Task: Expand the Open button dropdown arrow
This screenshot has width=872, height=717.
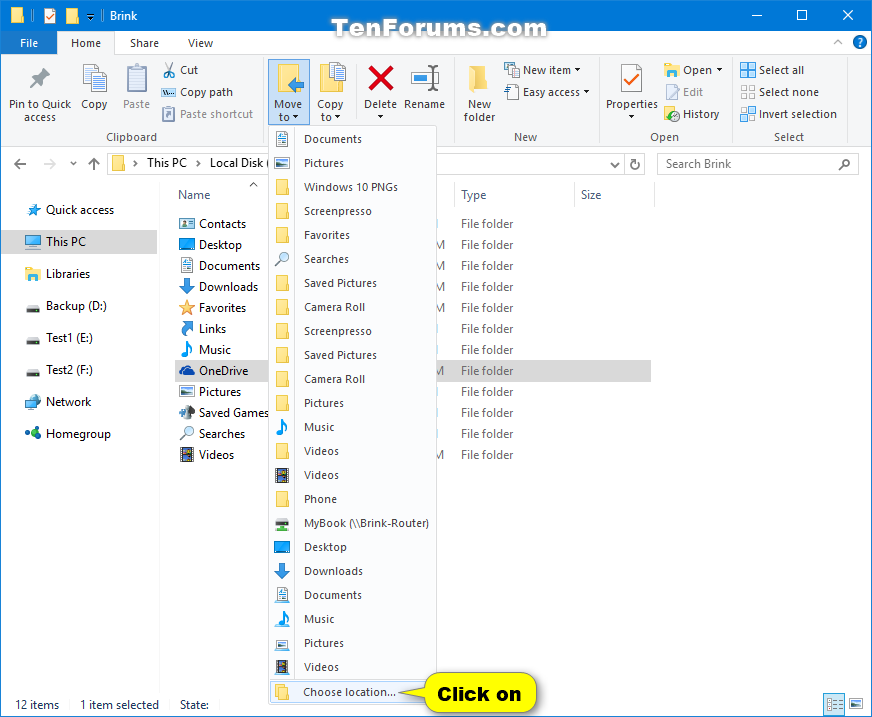Action: (x=719, y=70)
